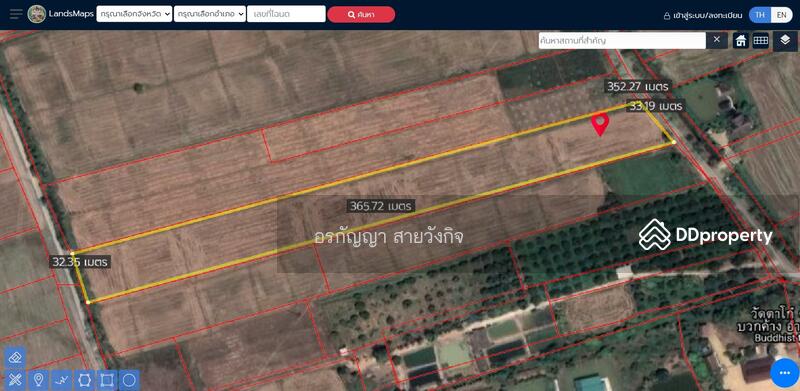Image resolution: width=800 pixels, height=391 pixels.
Task: Activate the ruler and pencil measure tool
Action: 15,380
